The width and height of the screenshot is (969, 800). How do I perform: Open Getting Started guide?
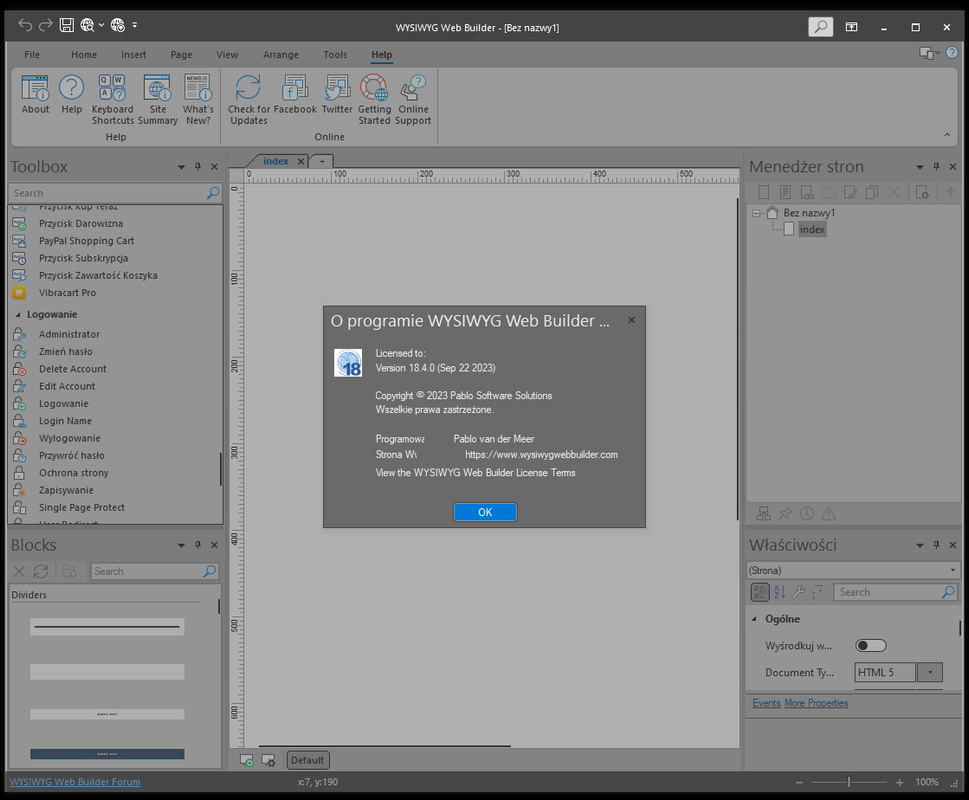(x=374, y=99)
